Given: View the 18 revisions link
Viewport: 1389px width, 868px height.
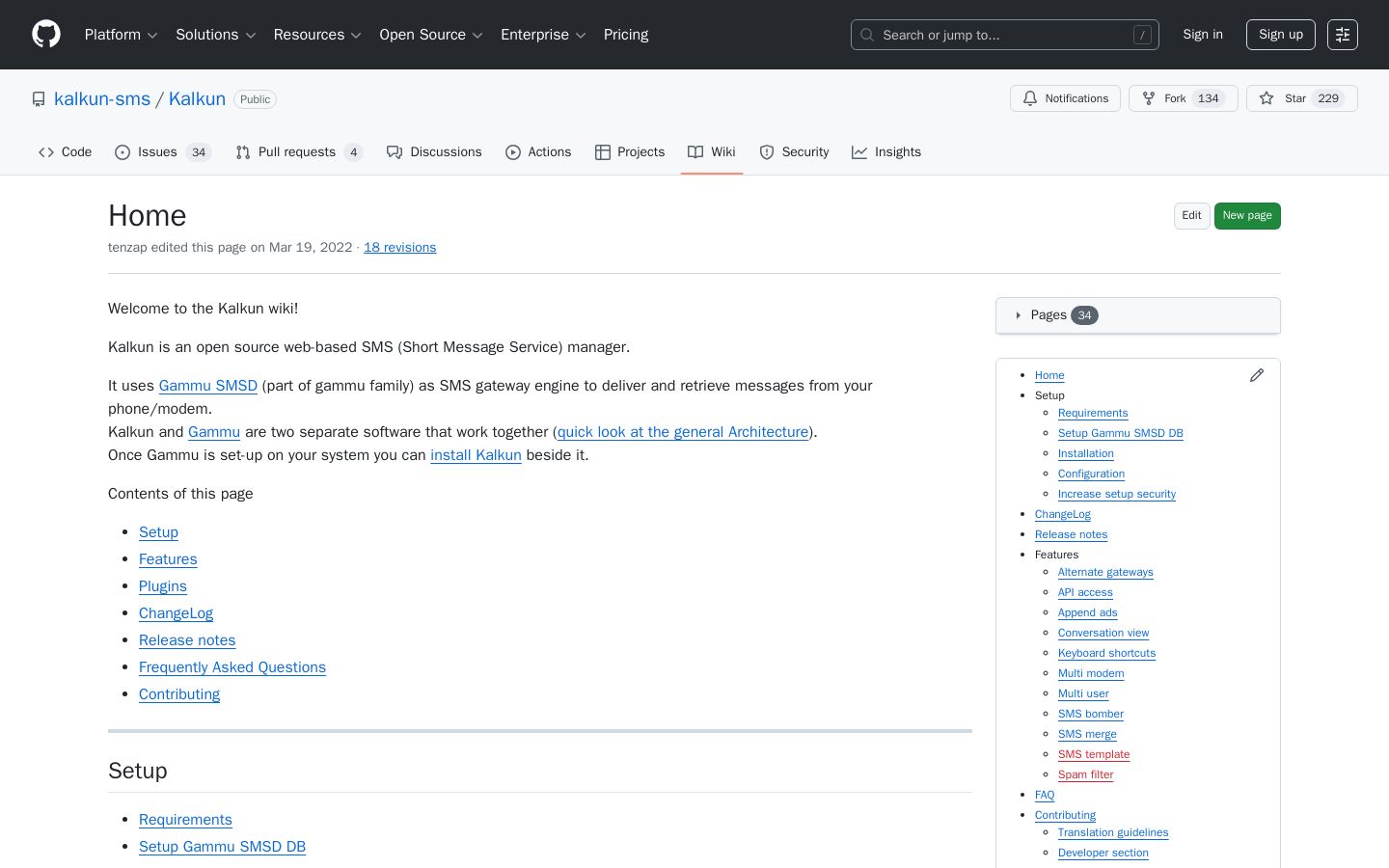Looking at the screenshot, I should [400, 248].
